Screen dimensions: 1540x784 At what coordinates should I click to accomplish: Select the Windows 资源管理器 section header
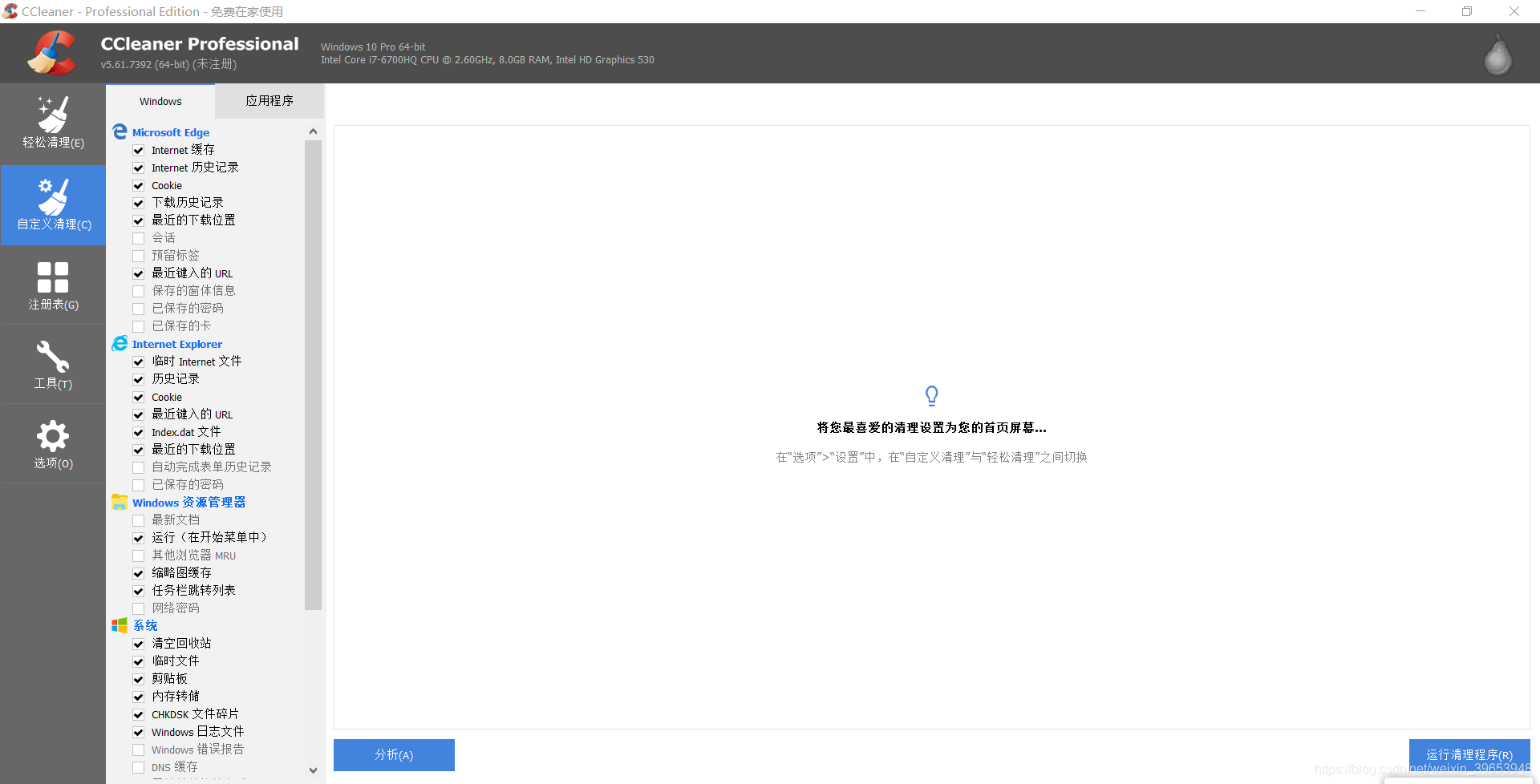[189, 503]
